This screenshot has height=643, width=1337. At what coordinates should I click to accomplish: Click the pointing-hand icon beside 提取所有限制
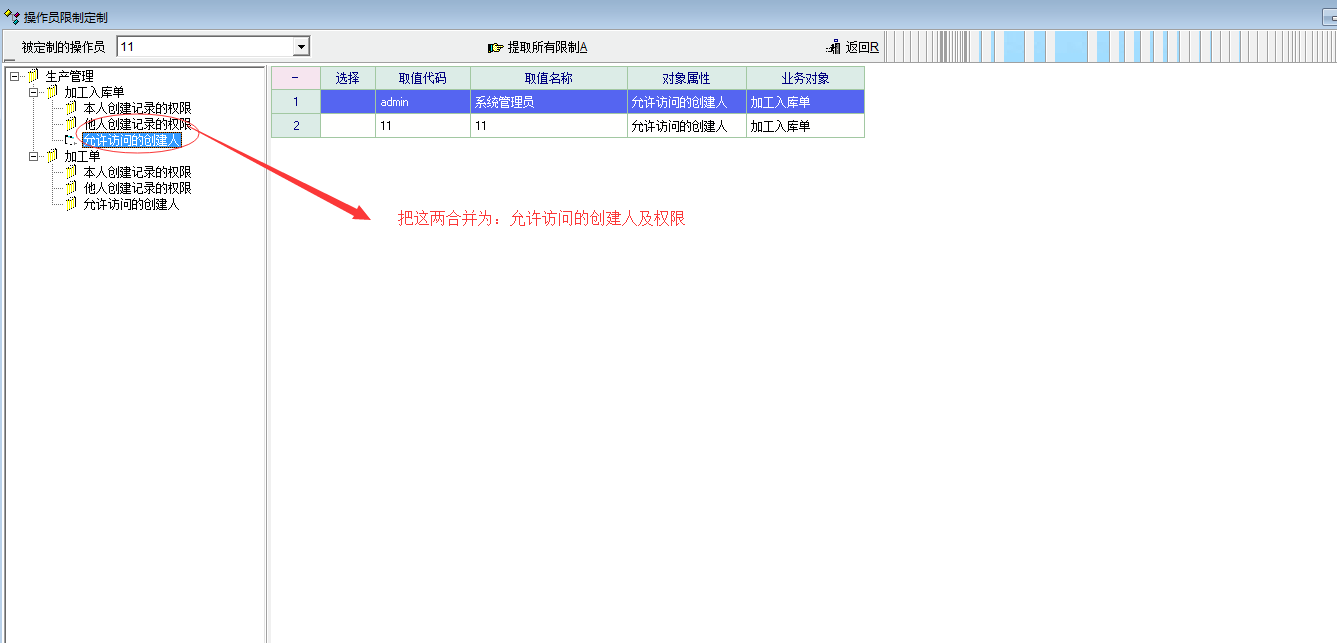point(495,47)
